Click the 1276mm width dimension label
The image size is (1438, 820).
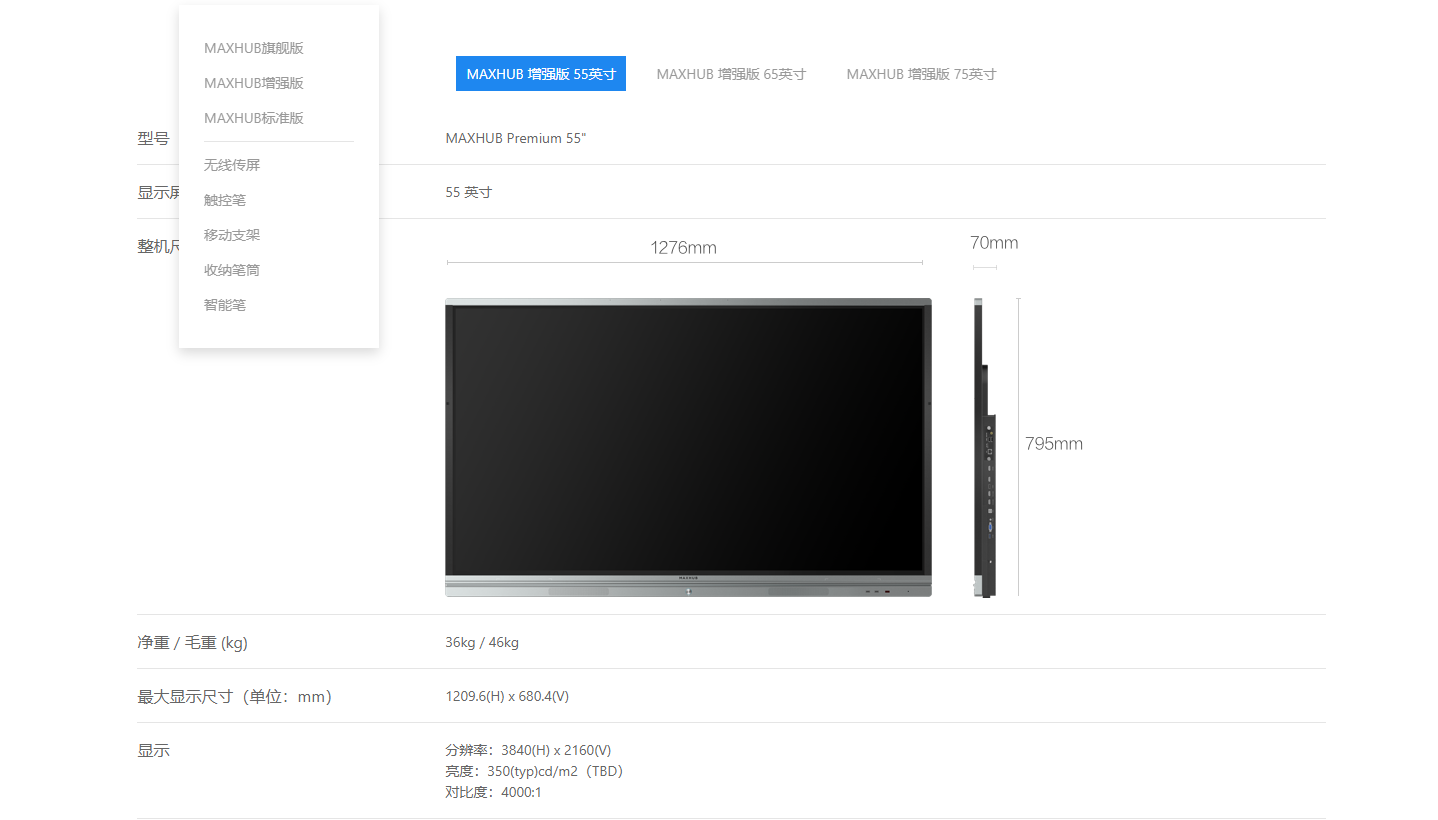683,248
